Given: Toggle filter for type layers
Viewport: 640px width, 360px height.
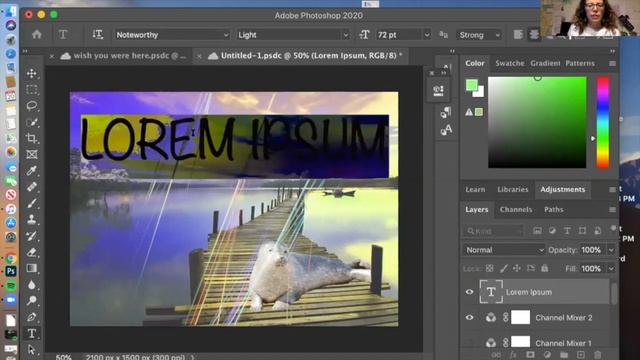Looking at the screenshot, I should [x=567, y=231].
